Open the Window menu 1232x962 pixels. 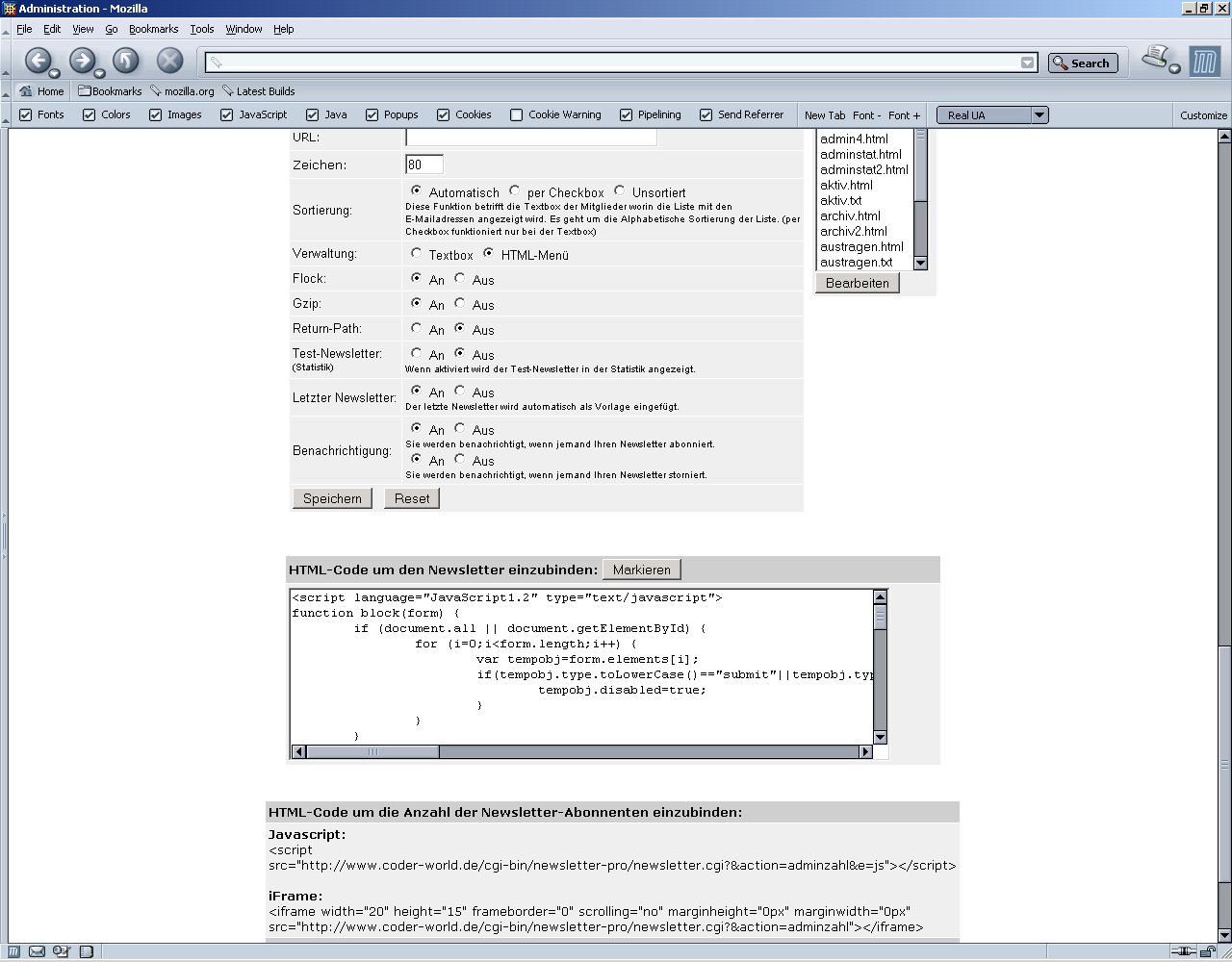(244, 29)
